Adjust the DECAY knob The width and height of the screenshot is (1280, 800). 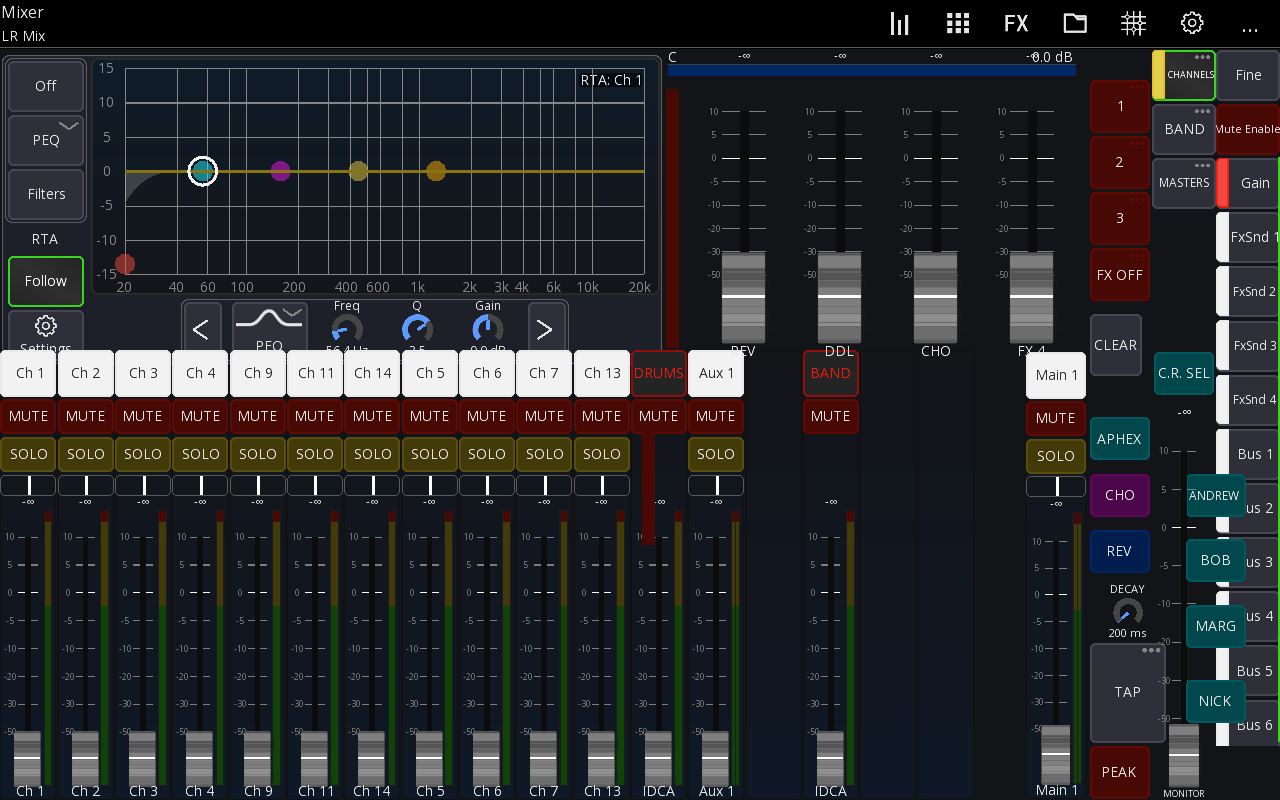tap(1127, 612)
